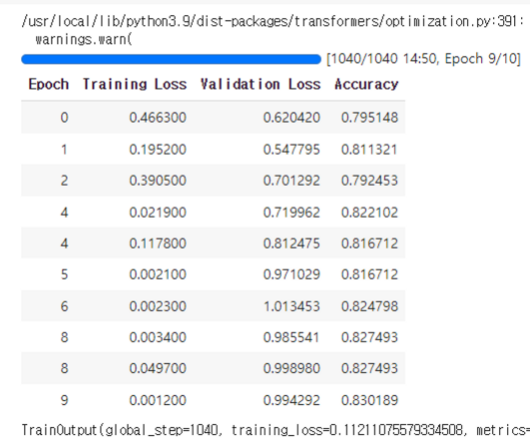The height and width of the screenshot is (442, 530).
Task: Click the warnings.warn( line
Action: tap(84, 40)
